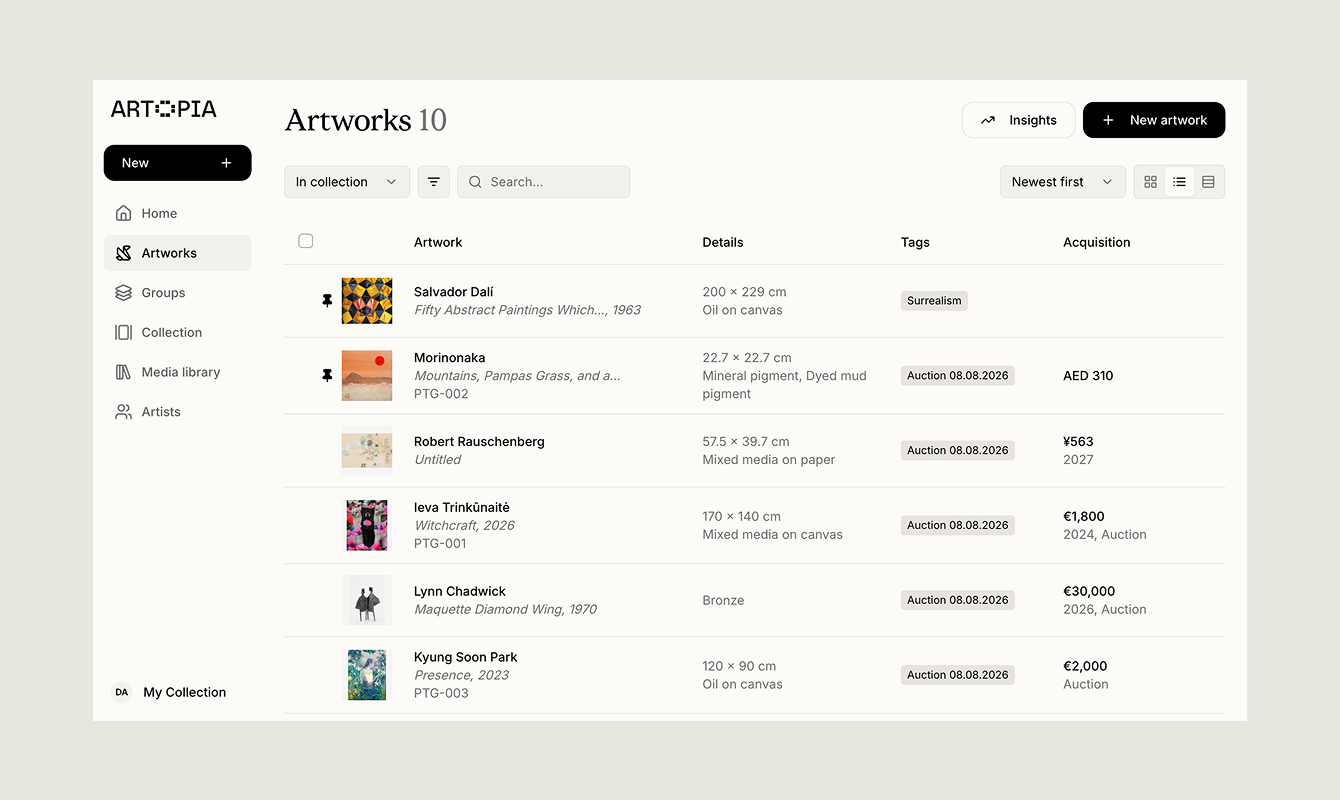
Task: Switch to compact table view
Action: tap(1208, 182)
